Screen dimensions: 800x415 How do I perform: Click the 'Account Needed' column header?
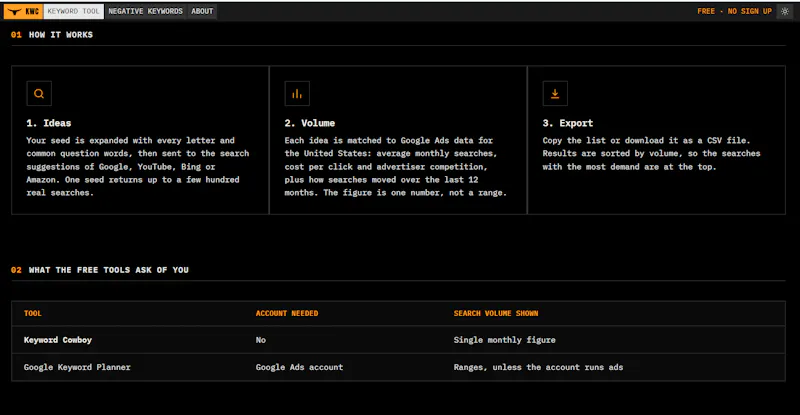pyautogui.click(x=287, y=313)
